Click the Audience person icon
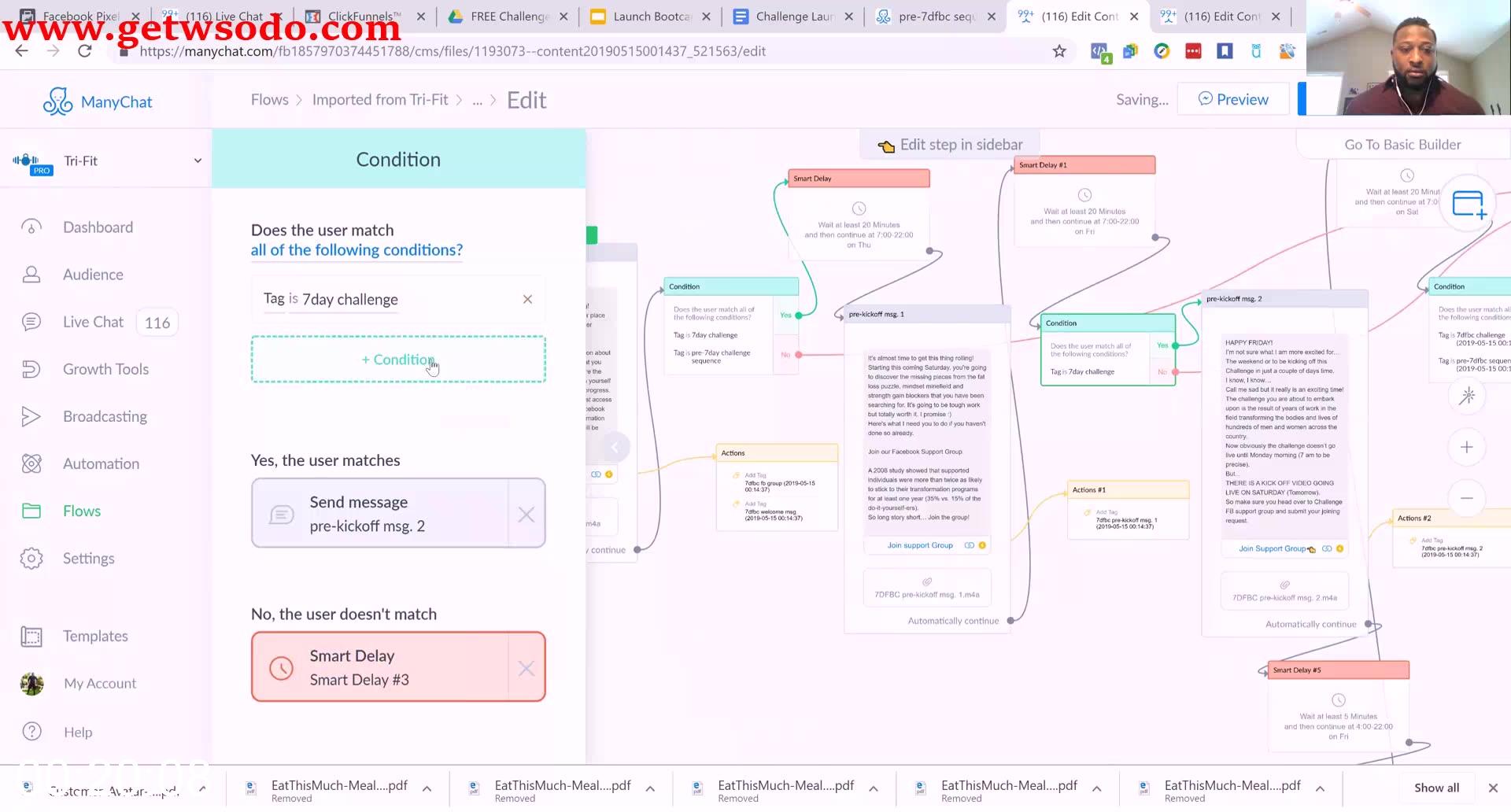This screenshot has width=1511, height=812. click(31, 275)
